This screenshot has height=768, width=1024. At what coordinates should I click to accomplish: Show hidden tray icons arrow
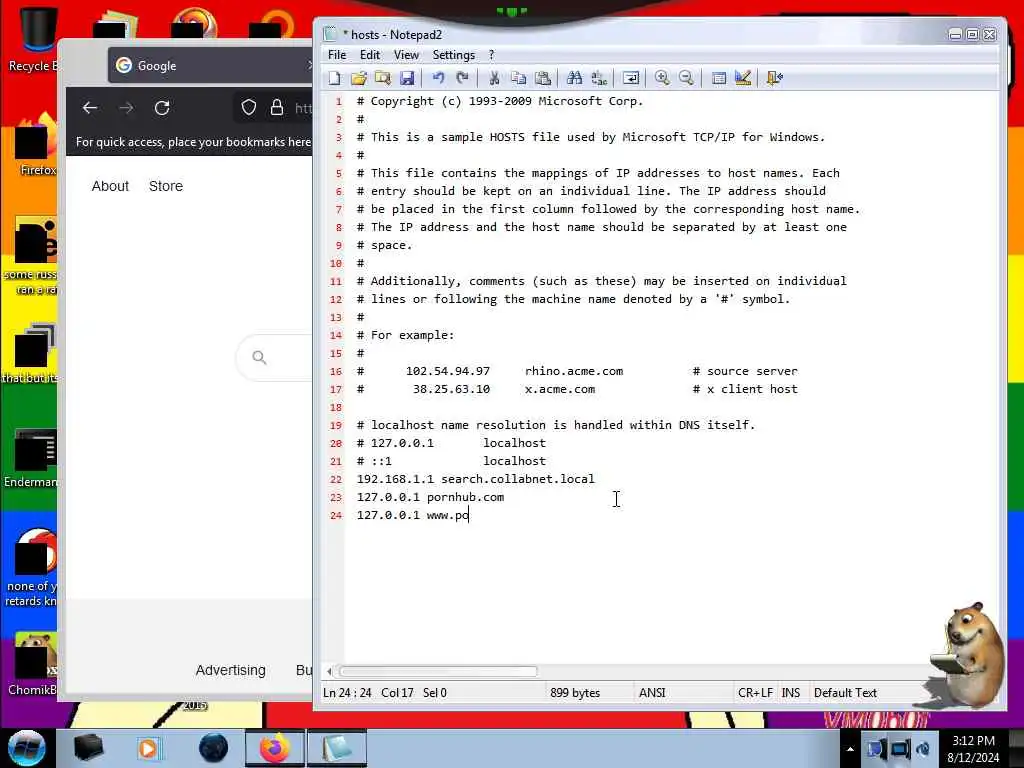tap(850, 749)
